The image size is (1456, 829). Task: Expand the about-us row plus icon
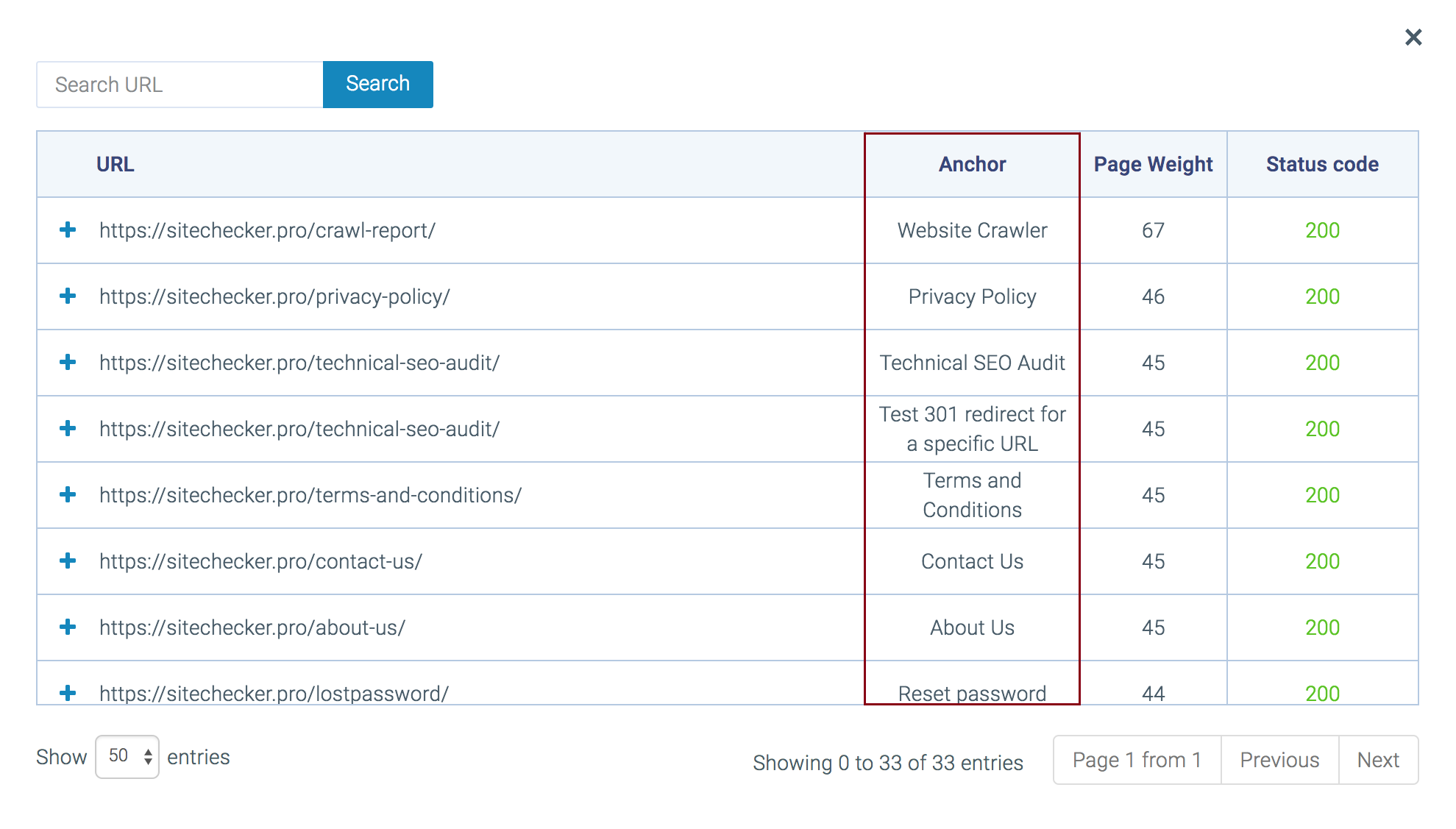tap(68, 627)
